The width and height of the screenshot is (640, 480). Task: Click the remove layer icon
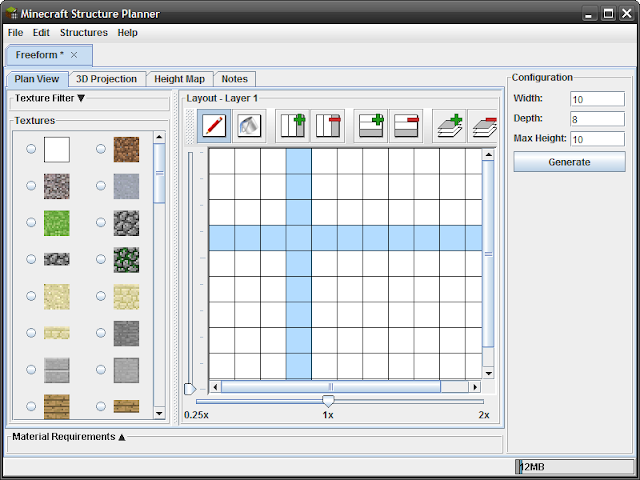point(483,126)
